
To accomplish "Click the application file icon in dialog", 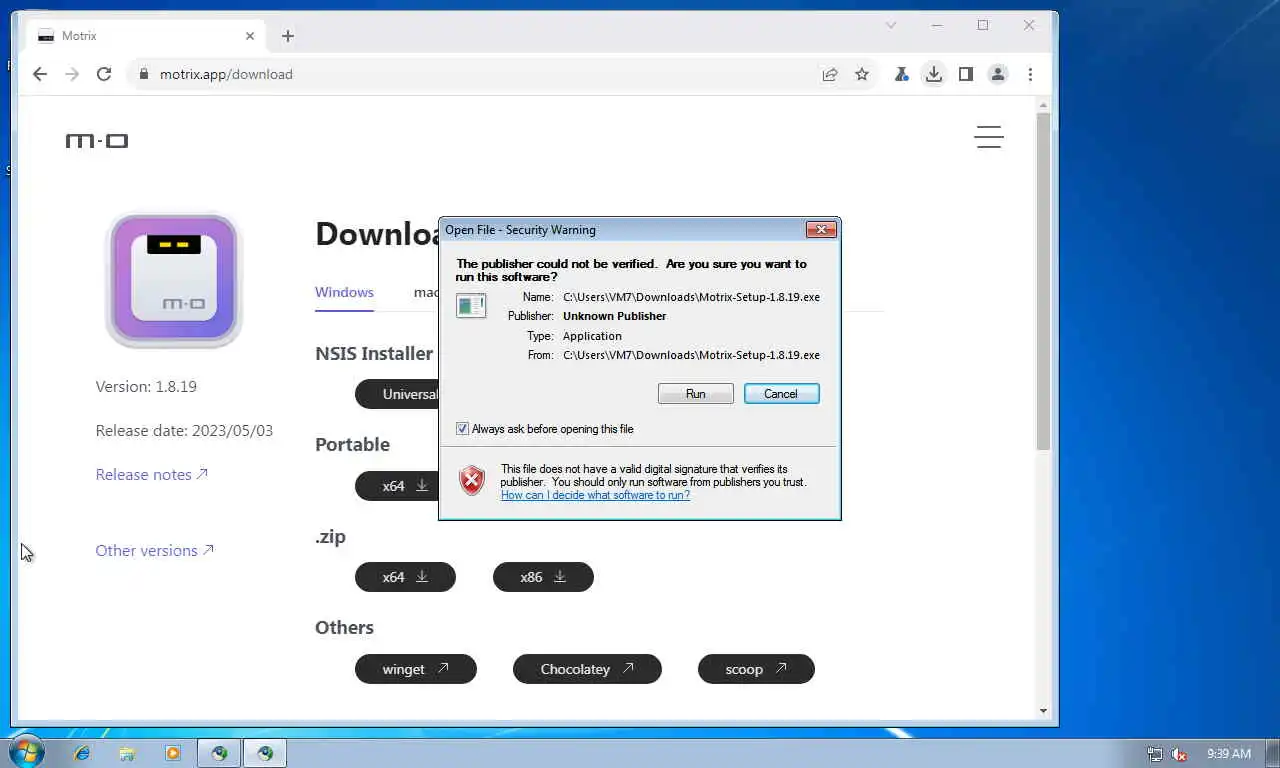I will [471, 305].
